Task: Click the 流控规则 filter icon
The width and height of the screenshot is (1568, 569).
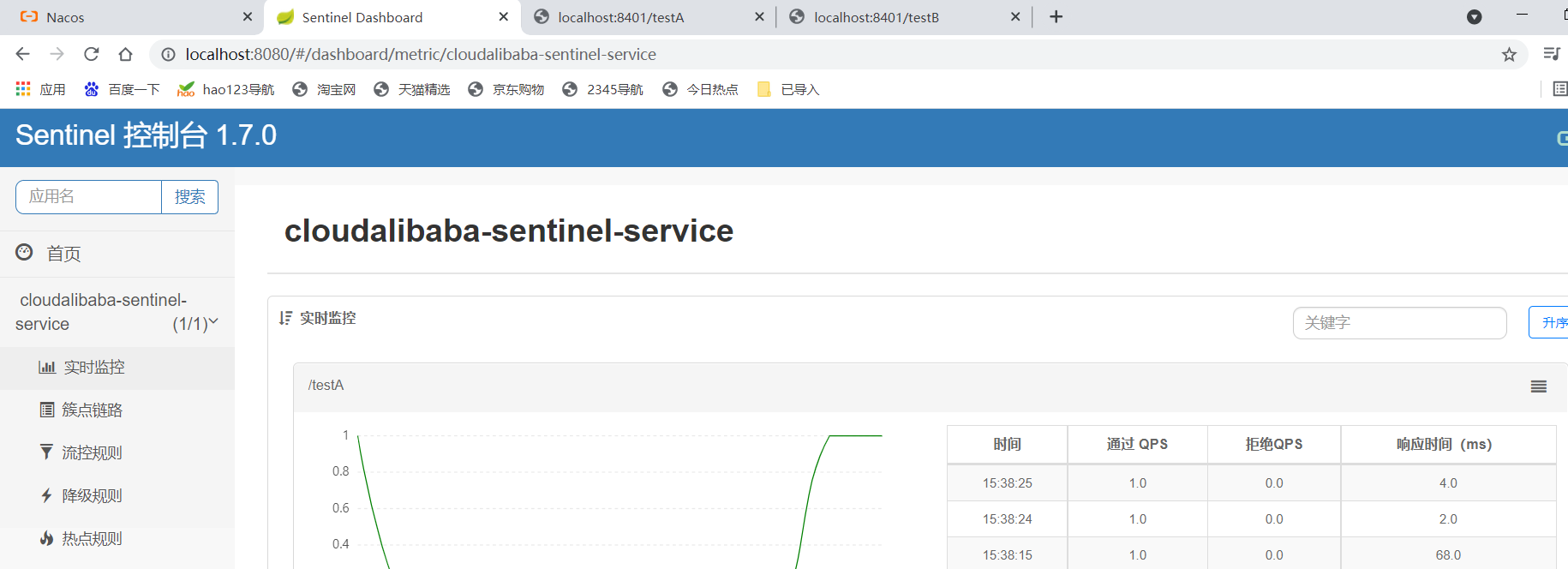Action: click(46, 452)
